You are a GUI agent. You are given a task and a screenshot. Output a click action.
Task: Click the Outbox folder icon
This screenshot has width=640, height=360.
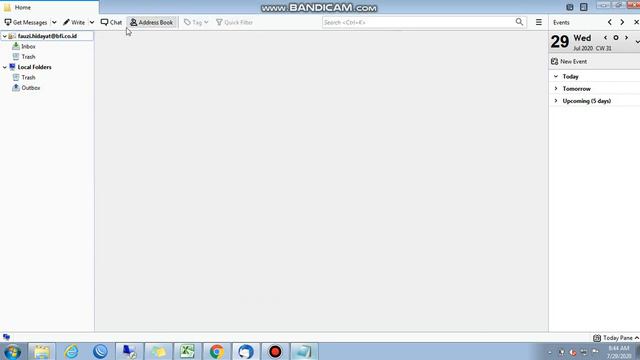coord(16,87)
